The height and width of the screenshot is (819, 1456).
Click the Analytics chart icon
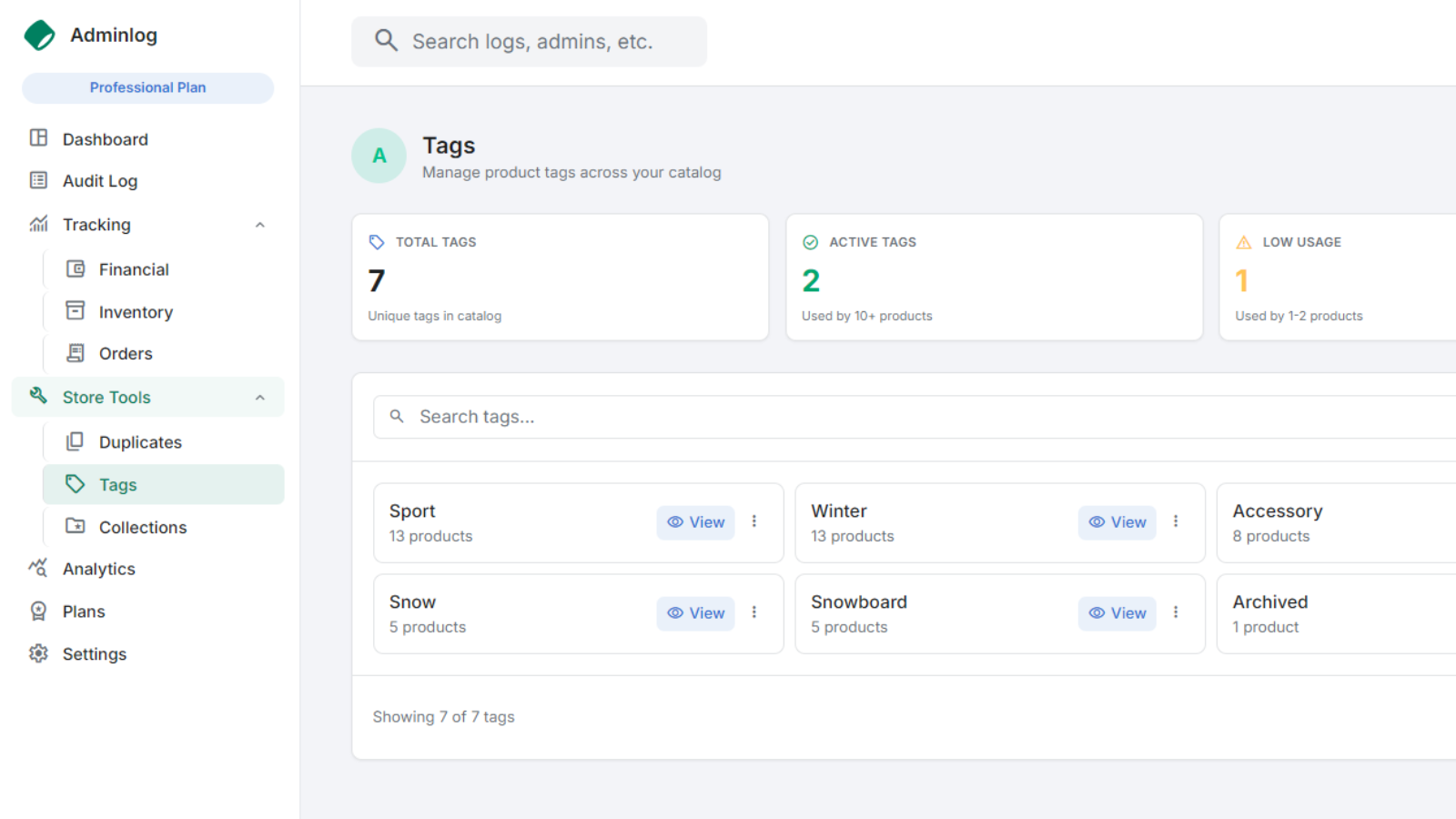tap(38, 569)
